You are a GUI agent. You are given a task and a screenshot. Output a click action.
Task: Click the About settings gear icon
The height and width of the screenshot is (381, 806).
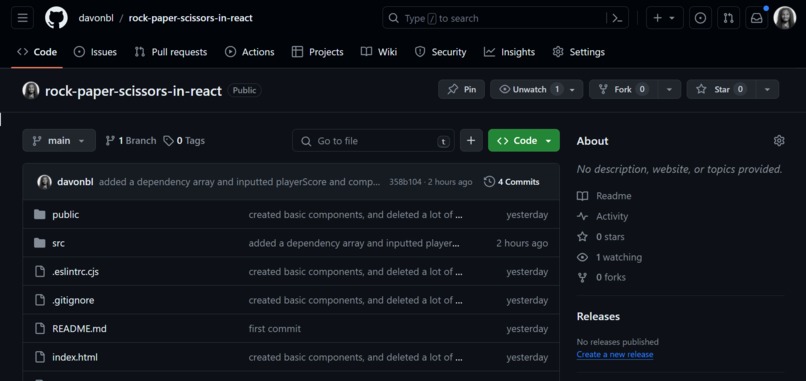(x=779, y=141)
